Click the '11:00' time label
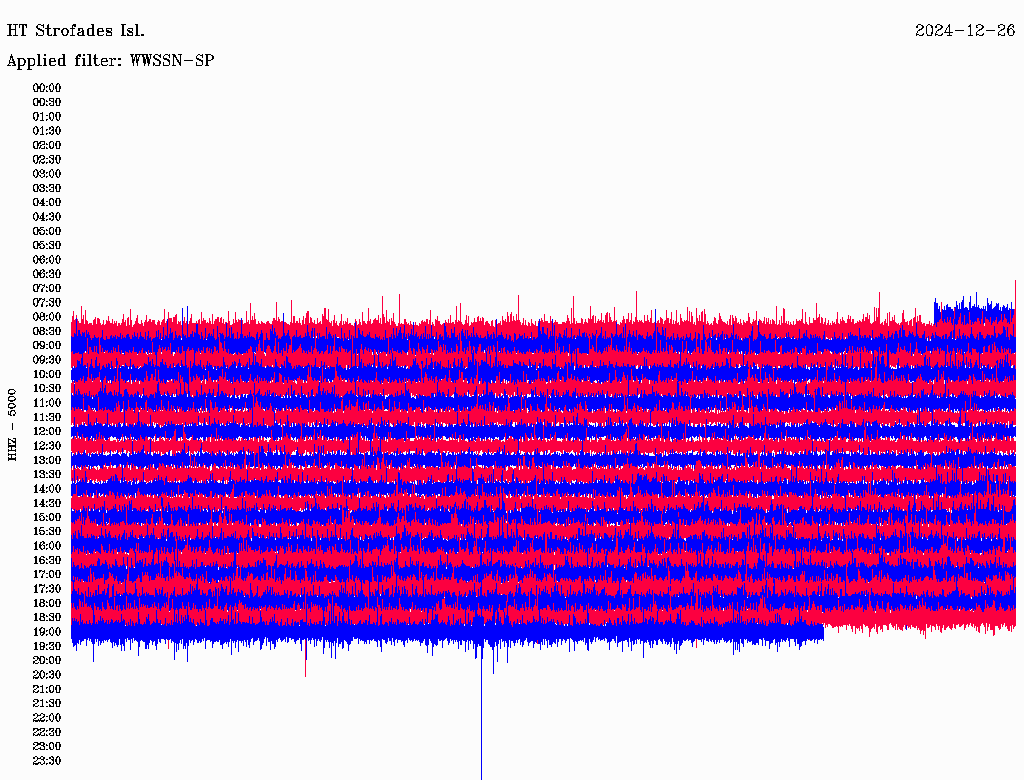The image size is (1024, 780). [47, 403]
